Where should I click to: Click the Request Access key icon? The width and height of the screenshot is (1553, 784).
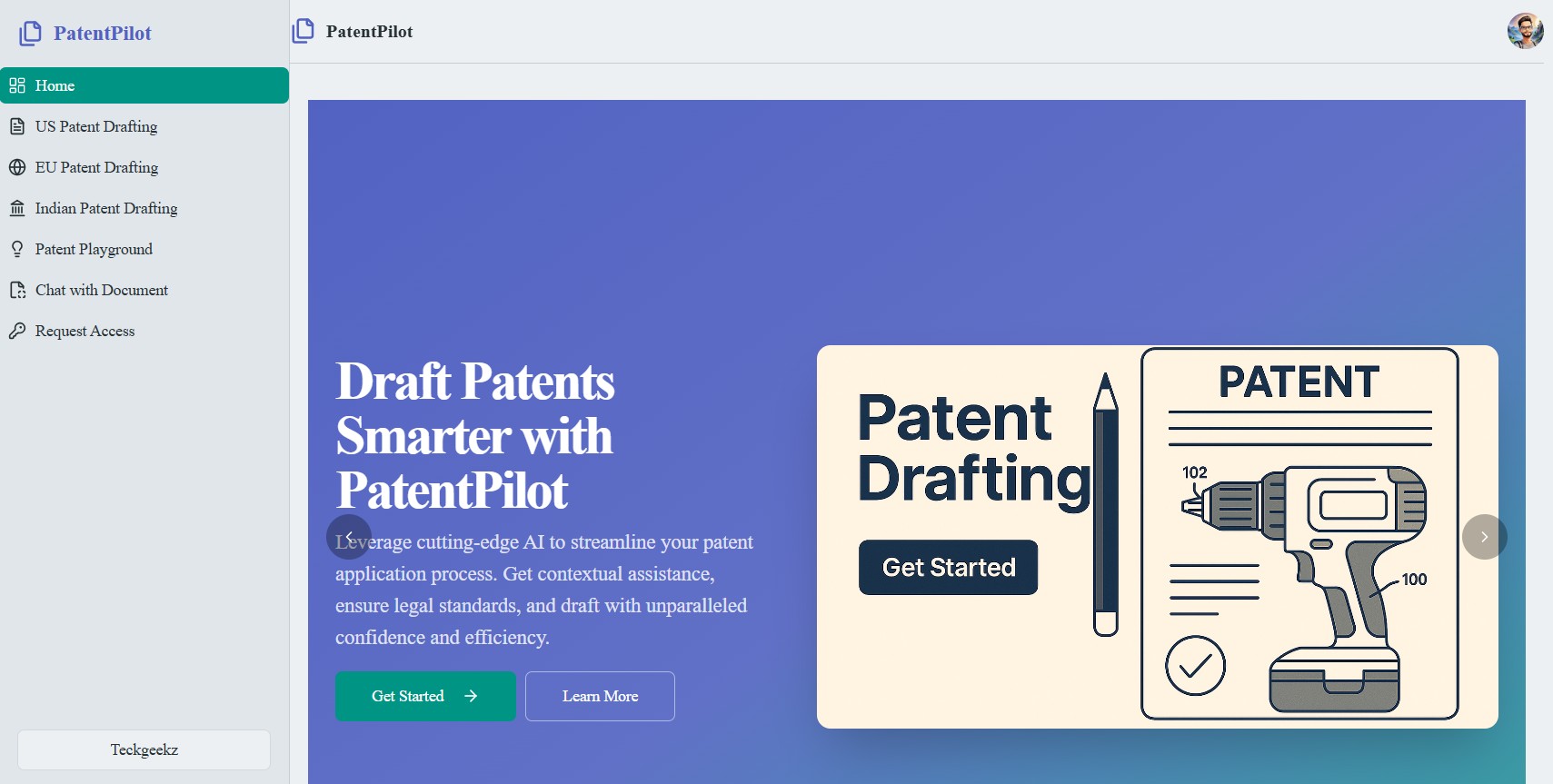tap(17, 331)
